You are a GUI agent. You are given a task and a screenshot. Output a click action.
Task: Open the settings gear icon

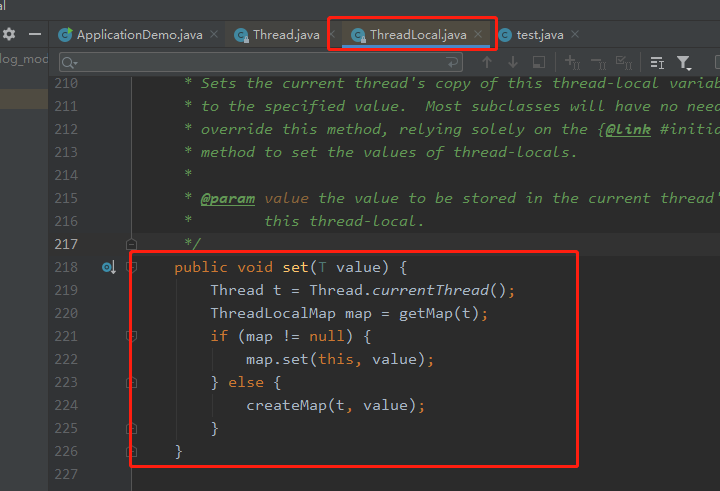(9, 34)
